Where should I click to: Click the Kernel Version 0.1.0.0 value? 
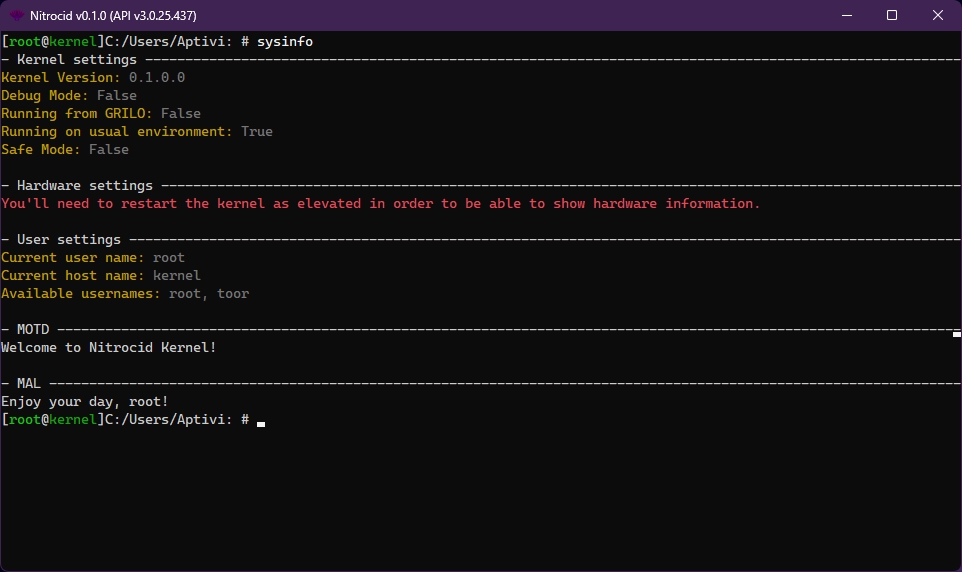pyautogui.click(x=156, y=78)
